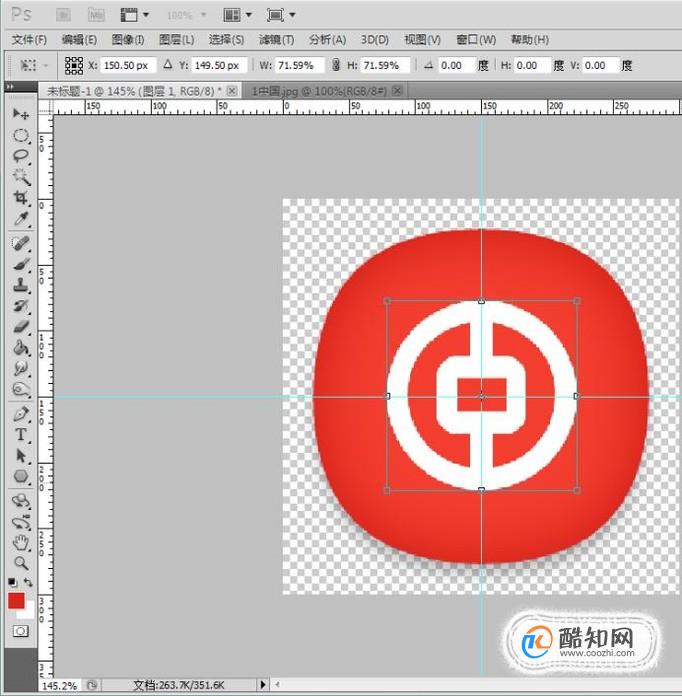Image resolution: width=682 pixels, height=696 pixels.
Task: Select the Horizontal Type tool
Action: (x=20, y=435)
